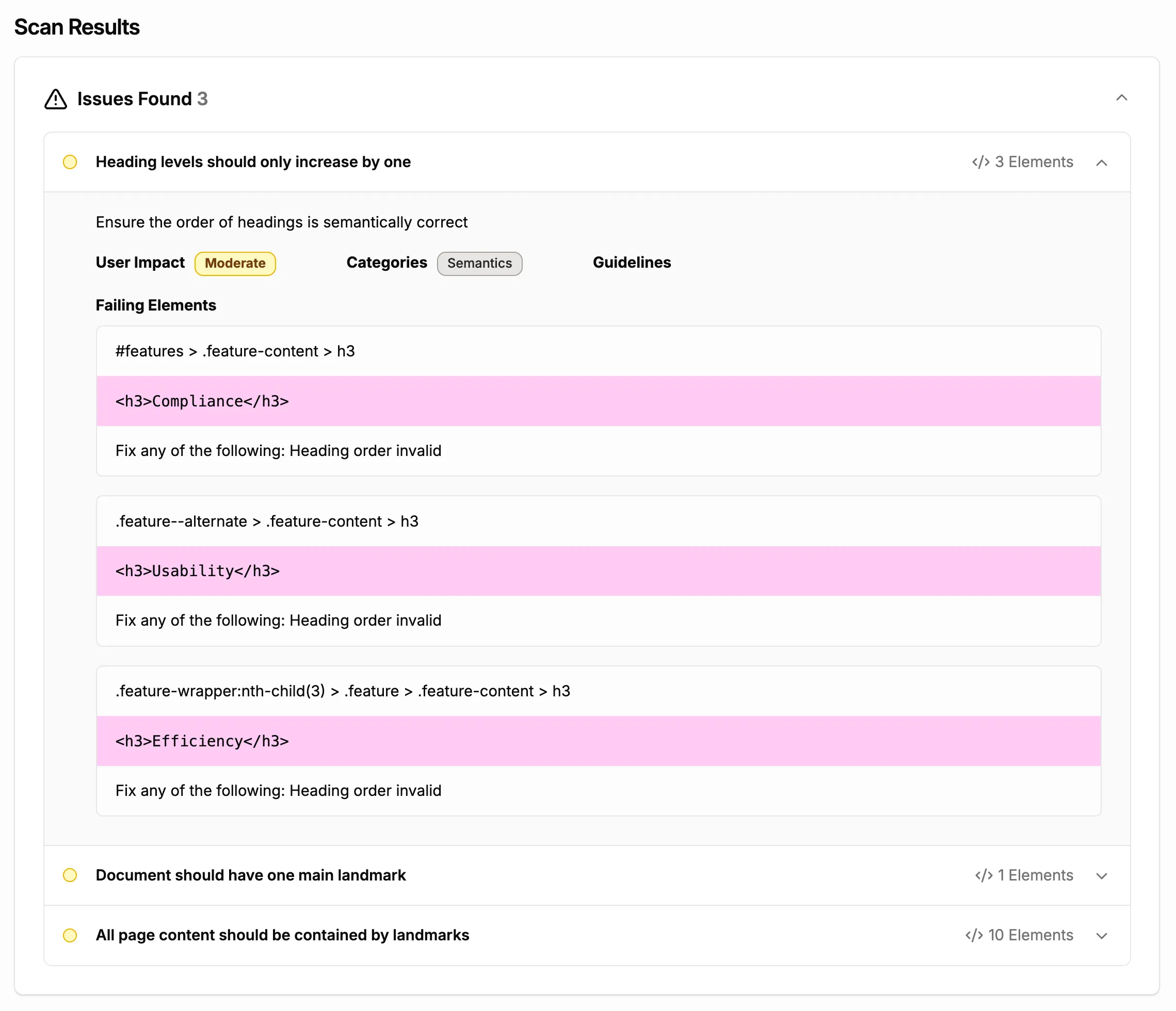Image resolution: width=1176 pixels, height=1011 pixels.
Task: Click the #features feature-content h3 selector
Action: click(234, 351)
